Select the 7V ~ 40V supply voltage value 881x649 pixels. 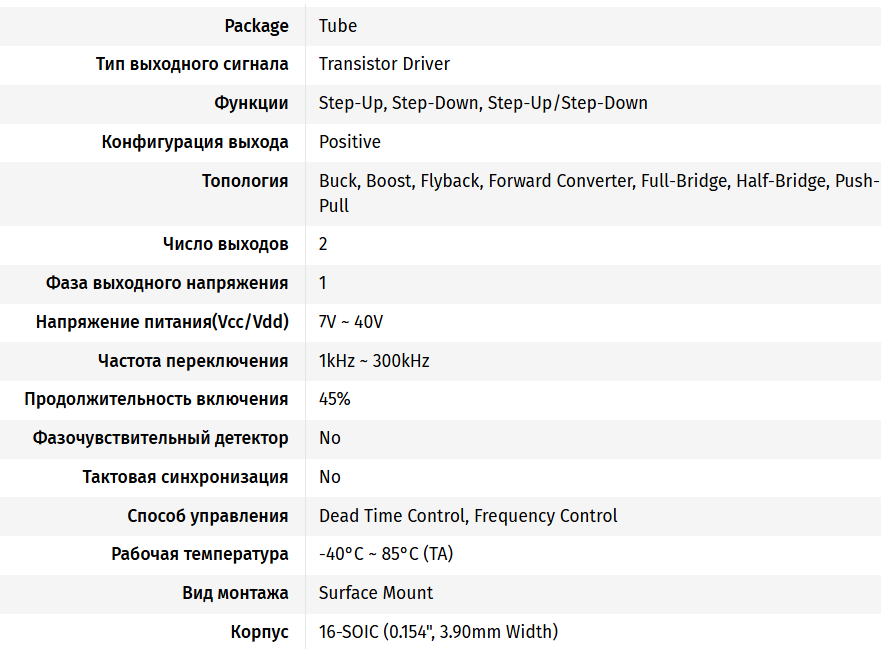(351, 322)
